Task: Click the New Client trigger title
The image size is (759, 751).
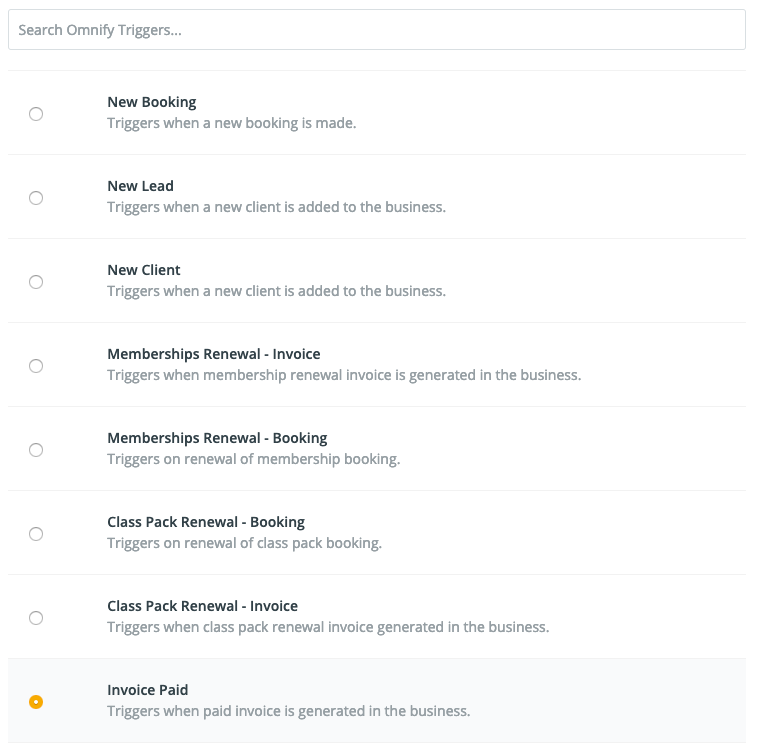Action: 144,270
